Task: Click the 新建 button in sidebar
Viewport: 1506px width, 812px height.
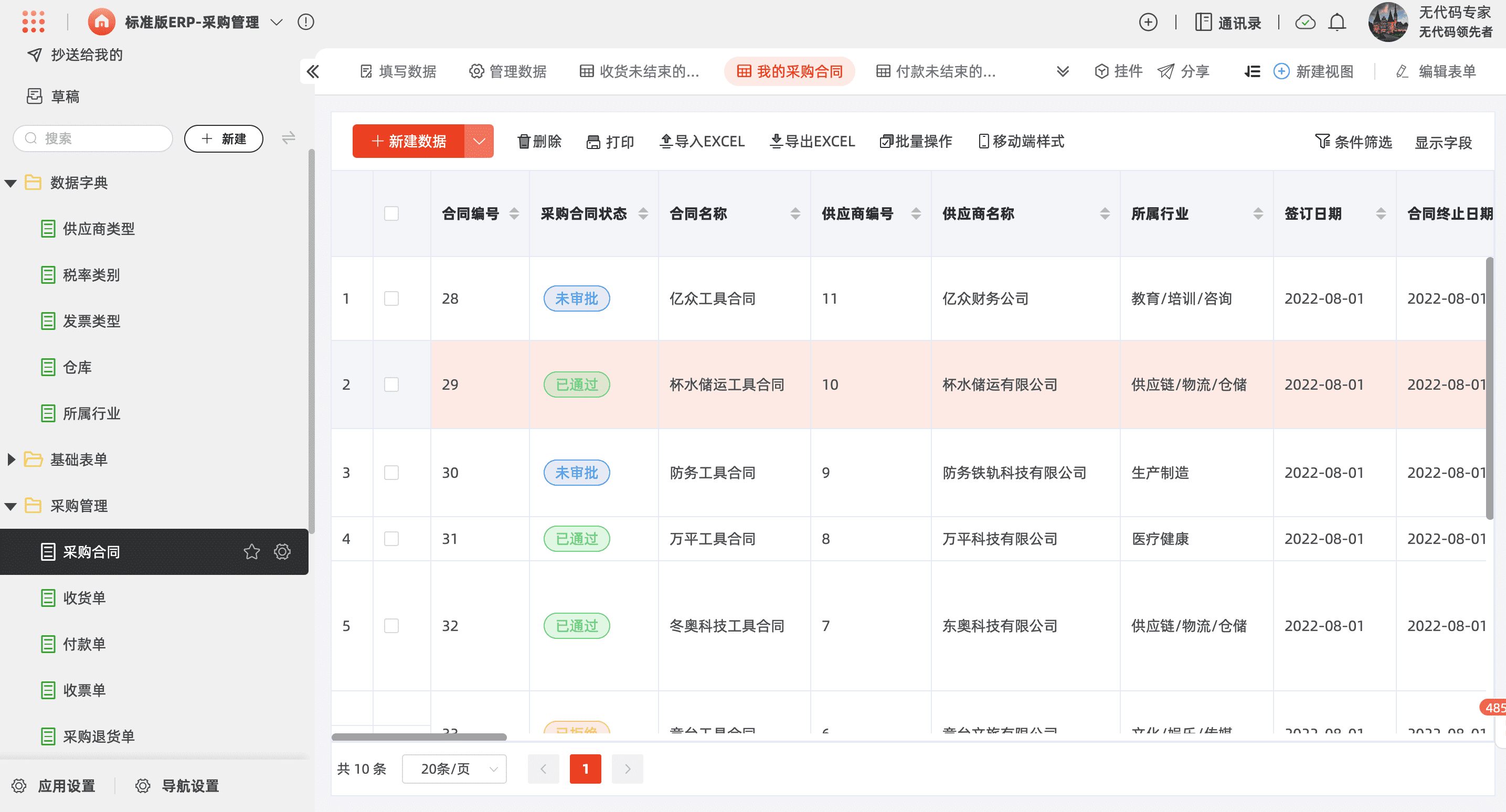Action: click(224, 138)
